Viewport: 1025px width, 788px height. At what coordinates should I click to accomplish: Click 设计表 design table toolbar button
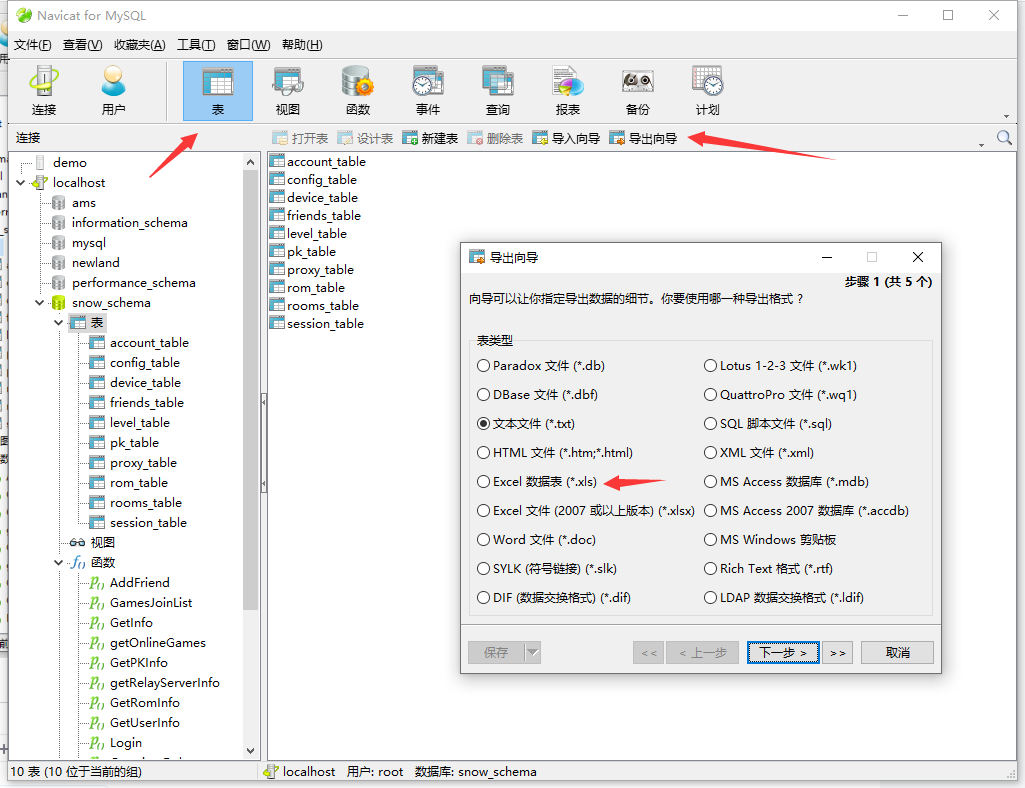click(x=365, y=138)
